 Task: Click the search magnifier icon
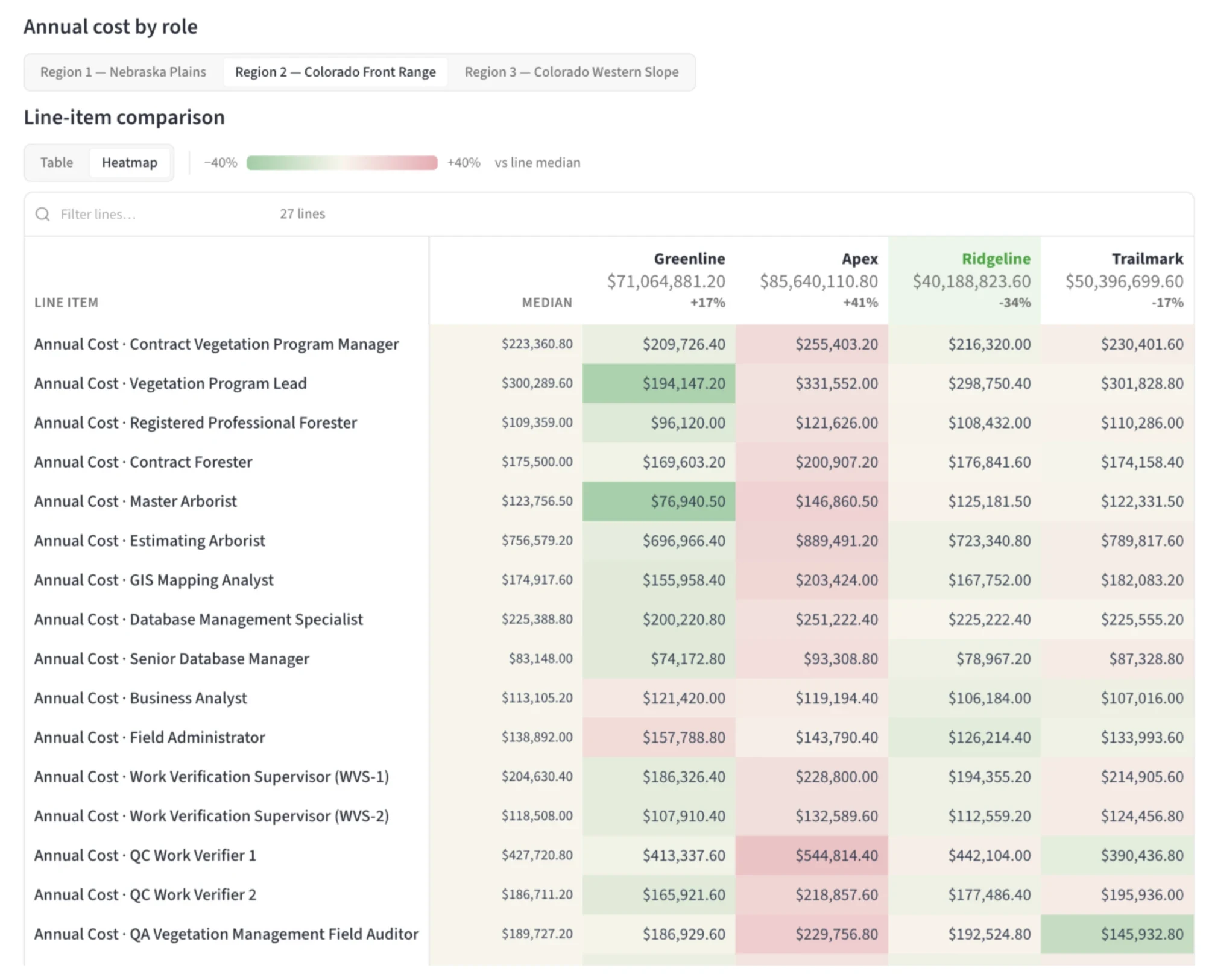click(x=42, y=214)
